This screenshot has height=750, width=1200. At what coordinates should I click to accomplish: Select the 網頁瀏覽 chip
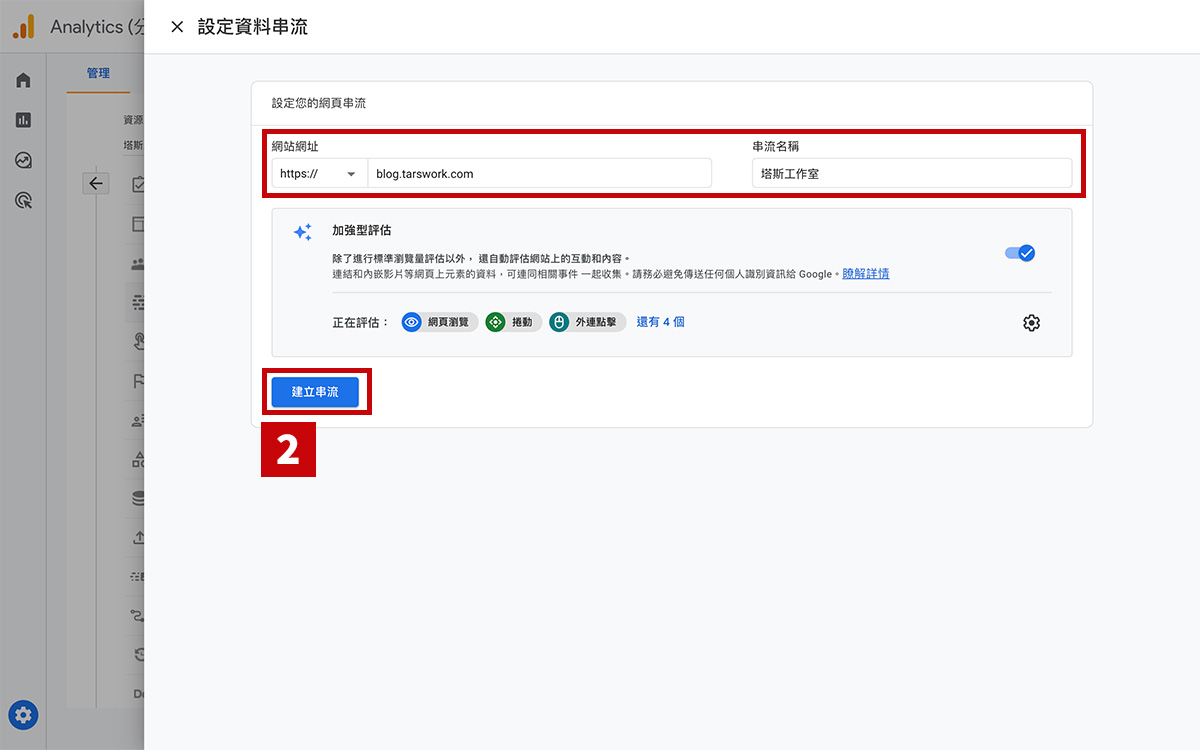pyautogui.click(x=439, y=322)
